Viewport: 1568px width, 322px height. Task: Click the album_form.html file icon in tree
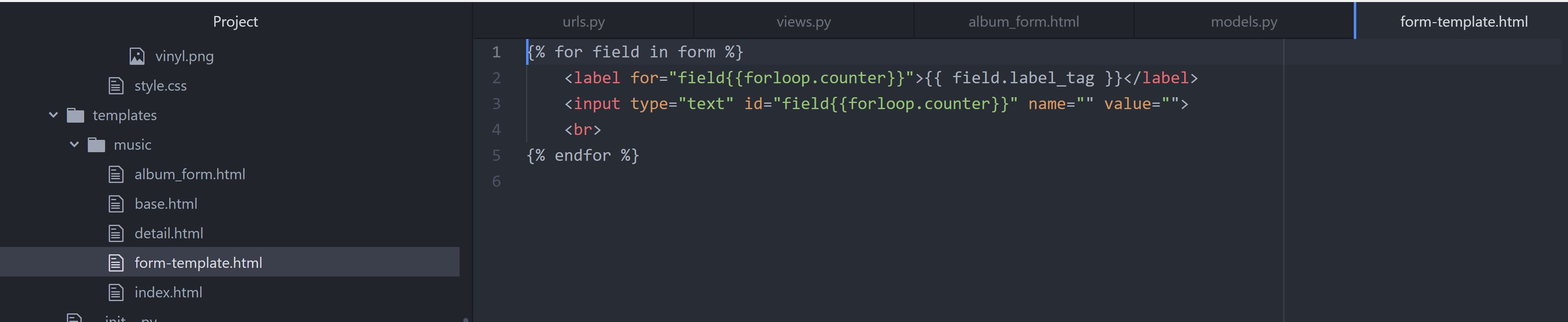click(116, 175)
